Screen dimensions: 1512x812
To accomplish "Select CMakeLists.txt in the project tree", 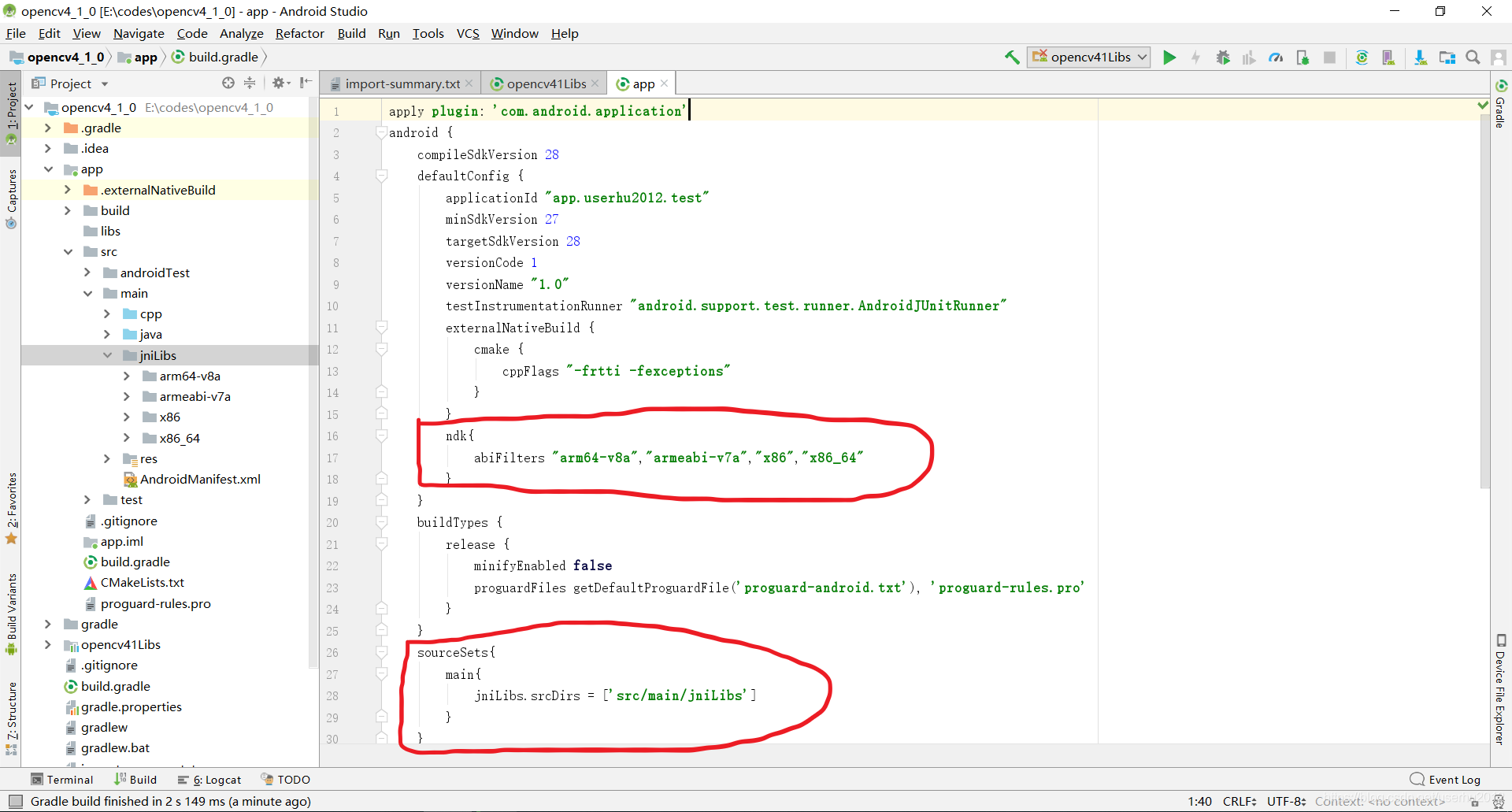I will [142, 583].
